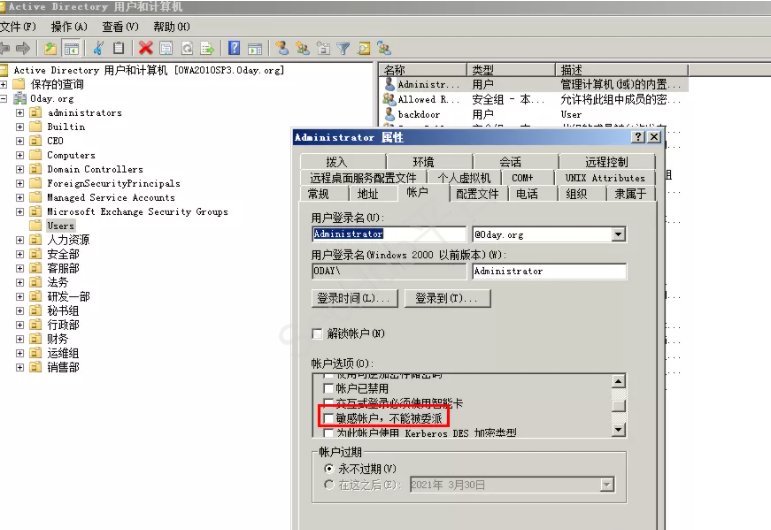Check the 解锁帐户 unlock account checkbox
Viewport: 771px width, 530px height.
pos(318,333)
